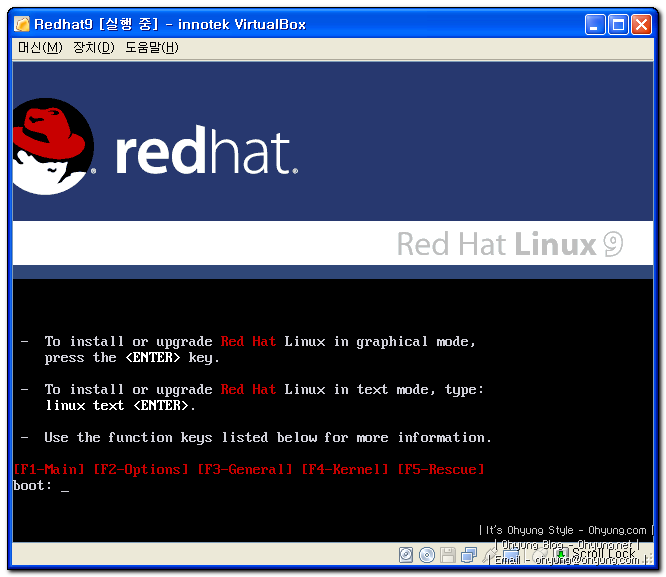This screenshot has width=666, height=577.
Task: Click the VirtualBox title bar icon
Action: tap(21, 24)
